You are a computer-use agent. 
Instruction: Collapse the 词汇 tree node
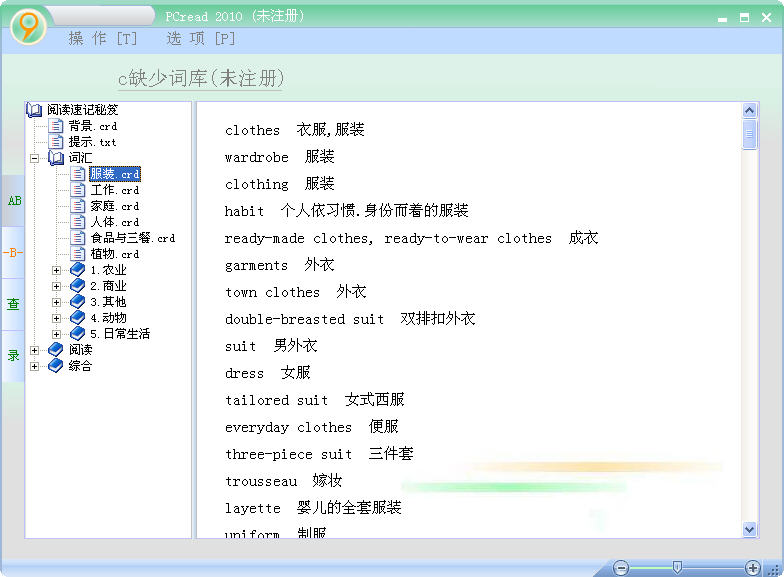(35, 158)
